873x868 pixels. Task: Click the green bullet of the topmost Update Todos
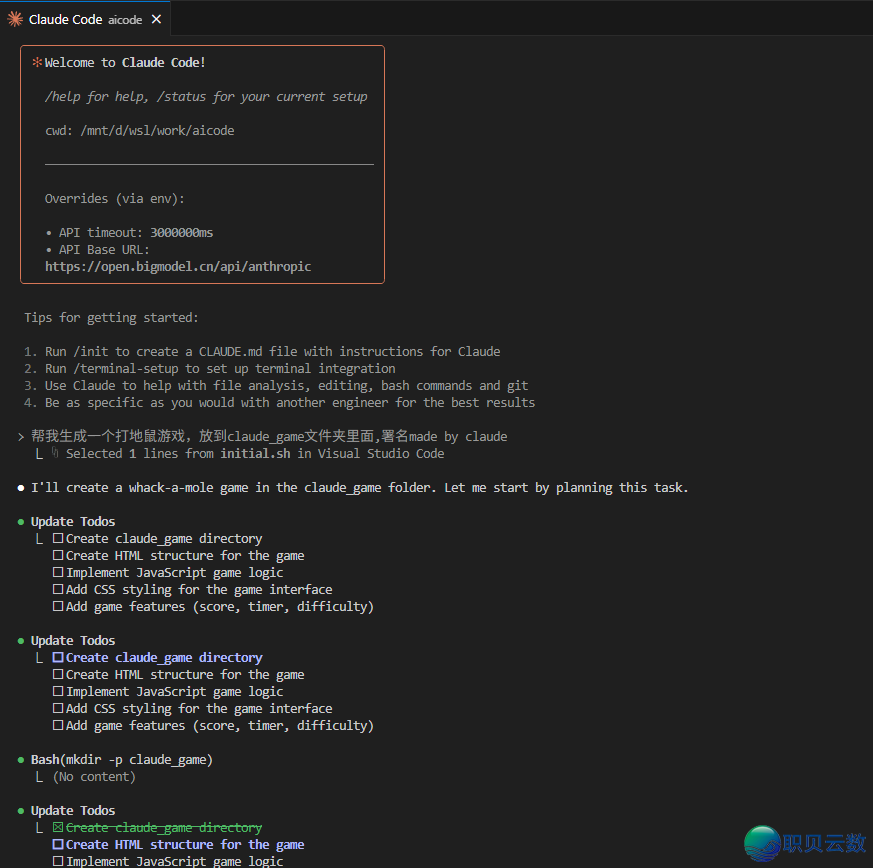click(21, 521)
